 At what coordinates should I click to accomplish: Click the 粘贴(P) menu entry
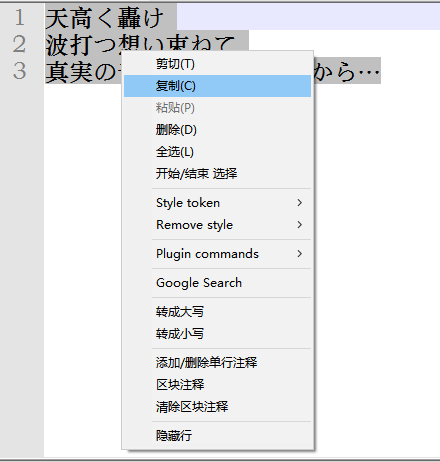click(217, 108)
